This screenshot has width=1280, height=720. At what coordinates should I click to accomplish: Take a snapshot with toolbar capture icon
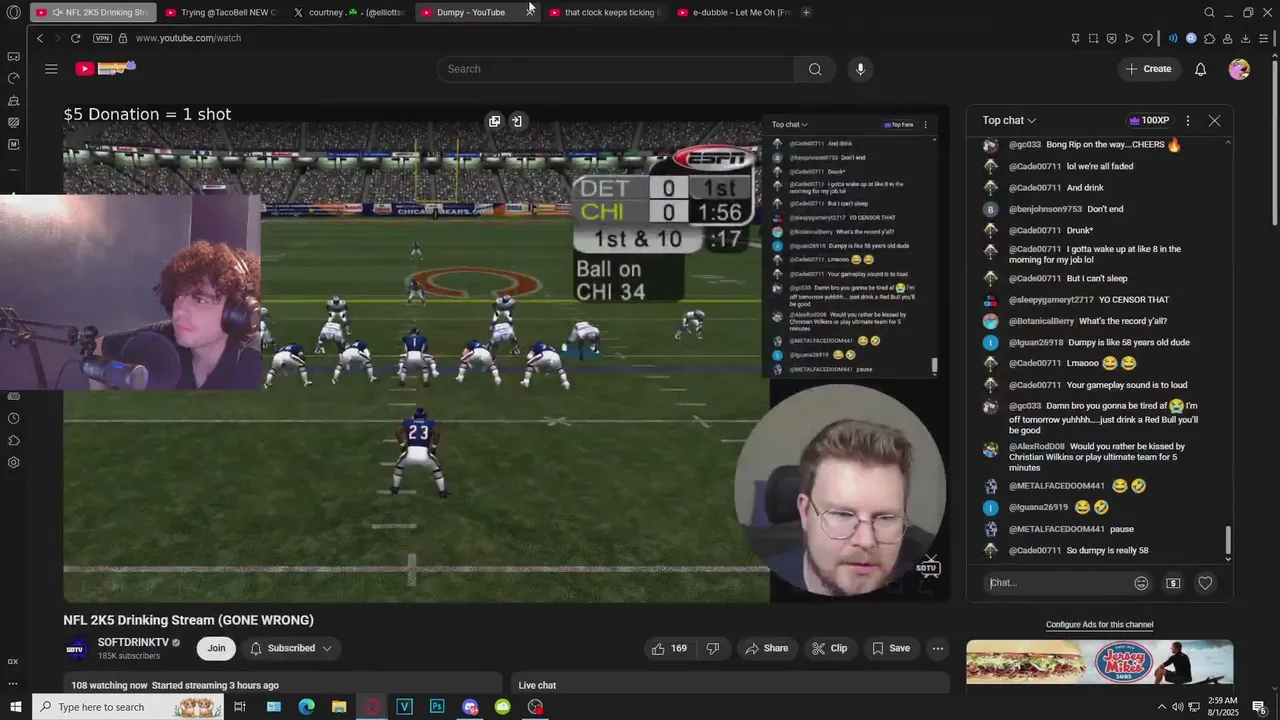1093,38
